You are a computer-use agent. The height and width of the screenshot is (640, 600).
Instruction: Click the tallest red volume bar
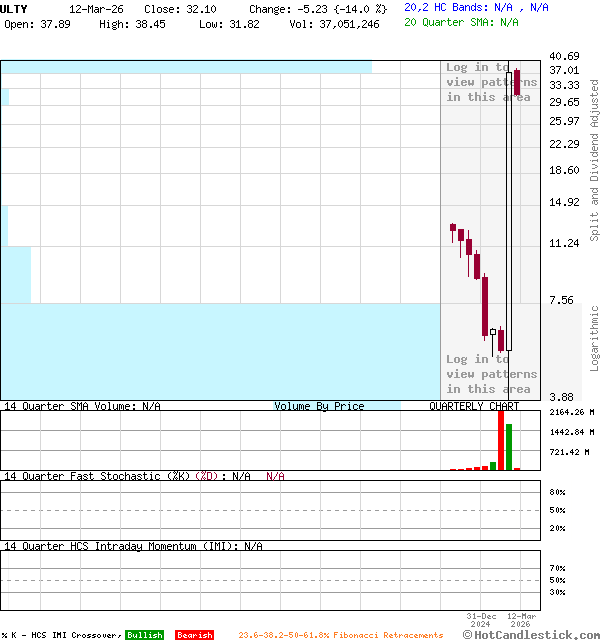[501, 440]
